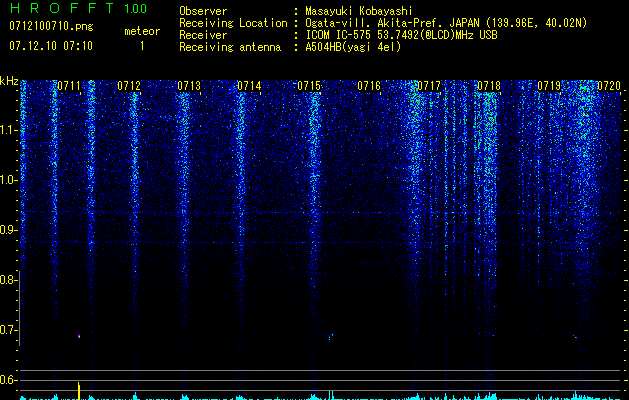Click the 0.9 kHz axis label
This screenshot has width=629, height=400.
click(8, 230)
